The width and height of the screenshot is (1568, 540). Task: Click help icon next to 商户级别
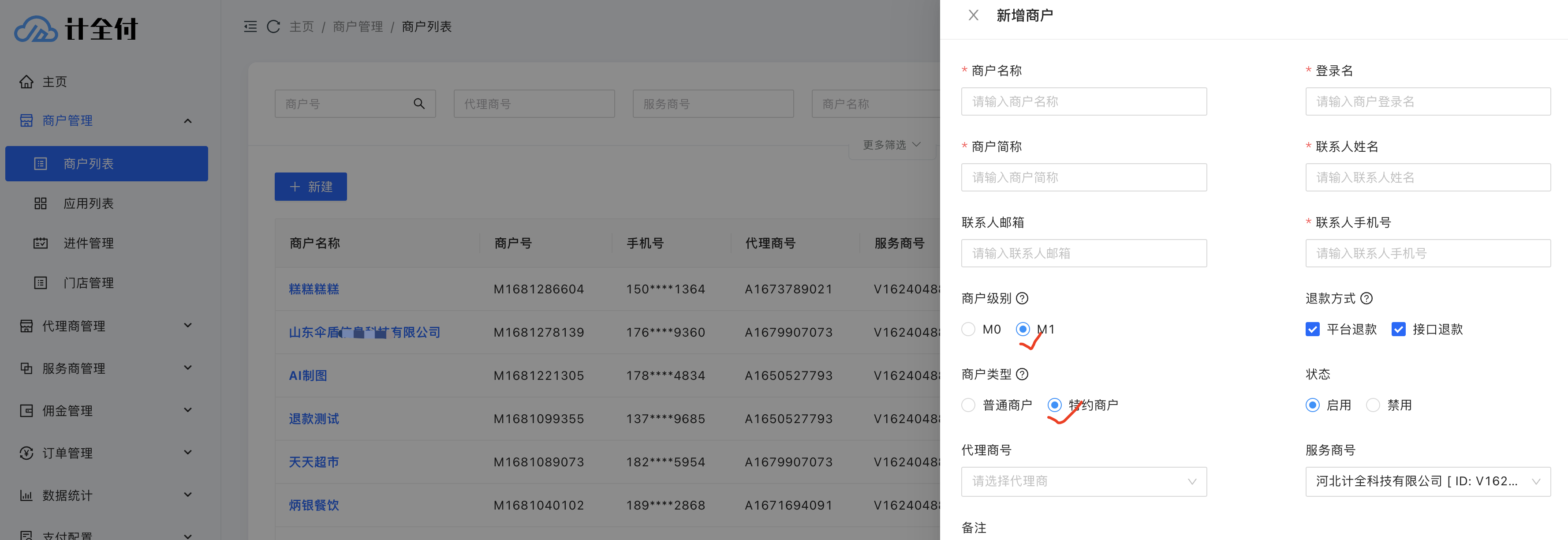1022,298
